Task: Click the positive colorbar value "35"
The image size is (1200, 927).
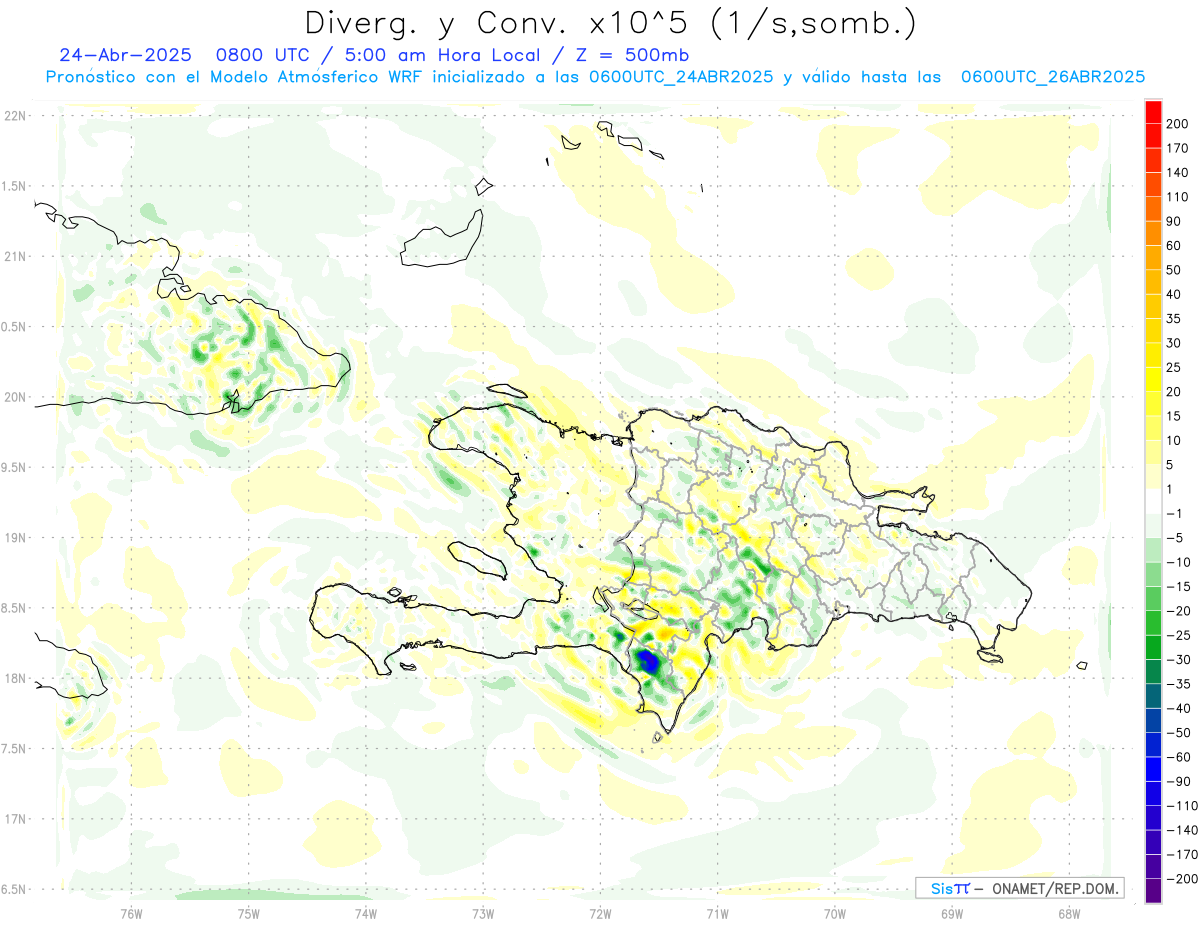Action: click(x=1174, y=318)
